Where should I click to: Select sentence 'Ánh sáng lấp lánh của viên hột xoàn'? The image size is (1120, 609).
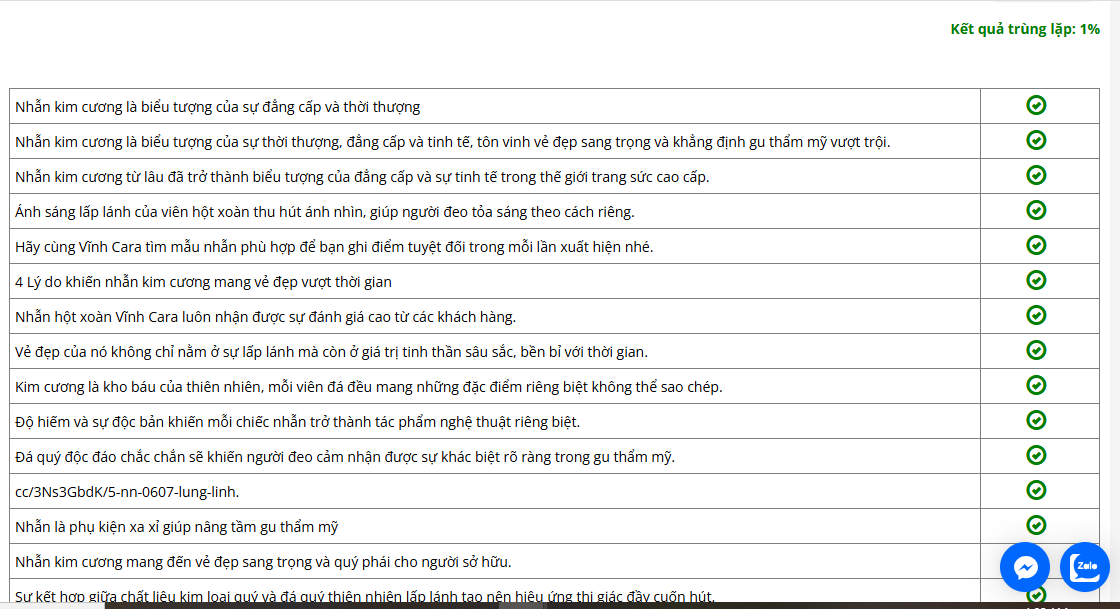click(324, 212)
